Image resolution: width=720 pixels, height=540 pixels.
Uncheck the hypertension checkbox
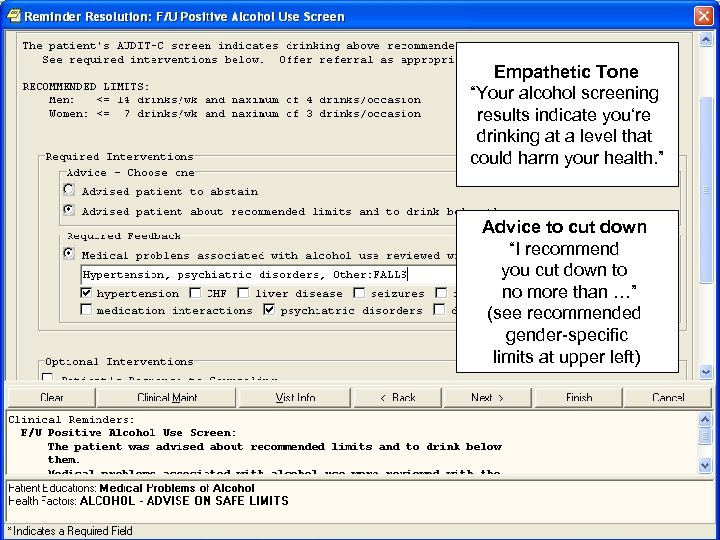pyautogui.click(x=86, y=292)
